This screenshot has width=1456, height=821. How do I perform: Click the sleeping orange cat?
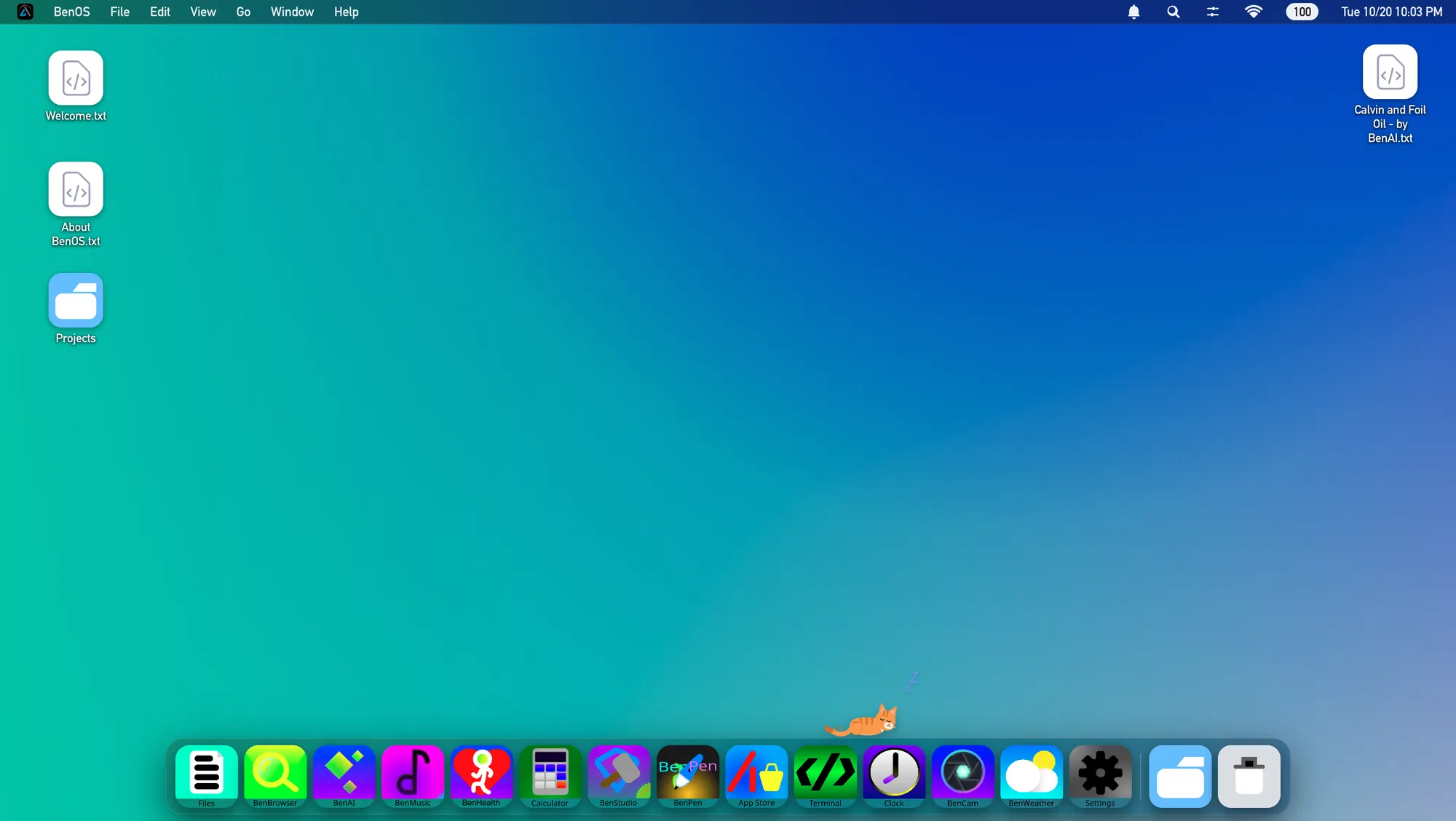(x=862, y=721)
